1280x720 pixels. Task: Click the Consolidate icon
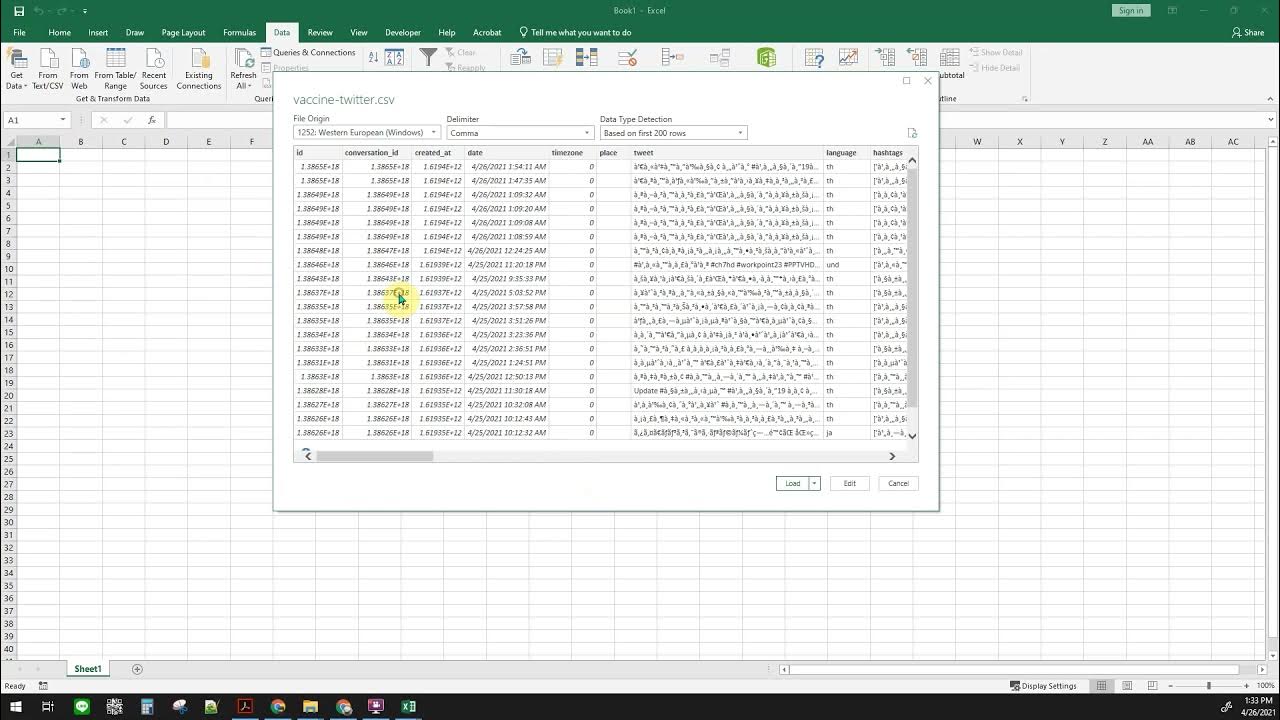673,58
